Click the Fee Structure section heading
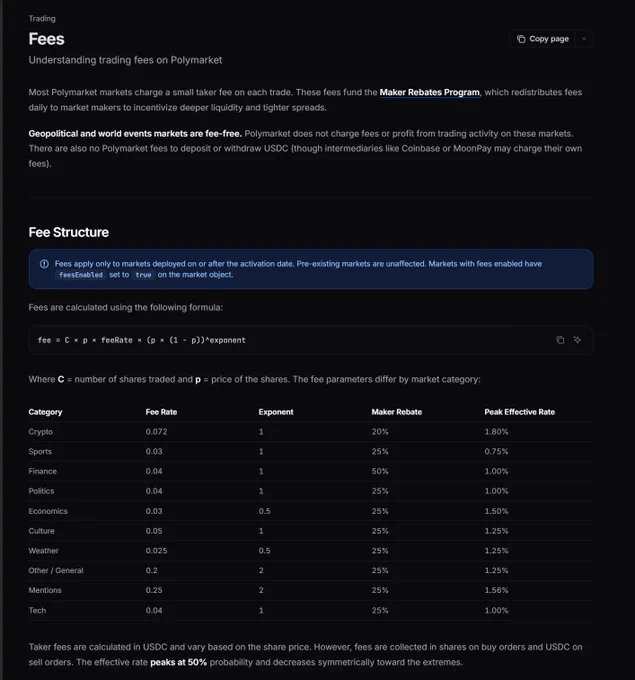635x680 pixels. (69, 232)
